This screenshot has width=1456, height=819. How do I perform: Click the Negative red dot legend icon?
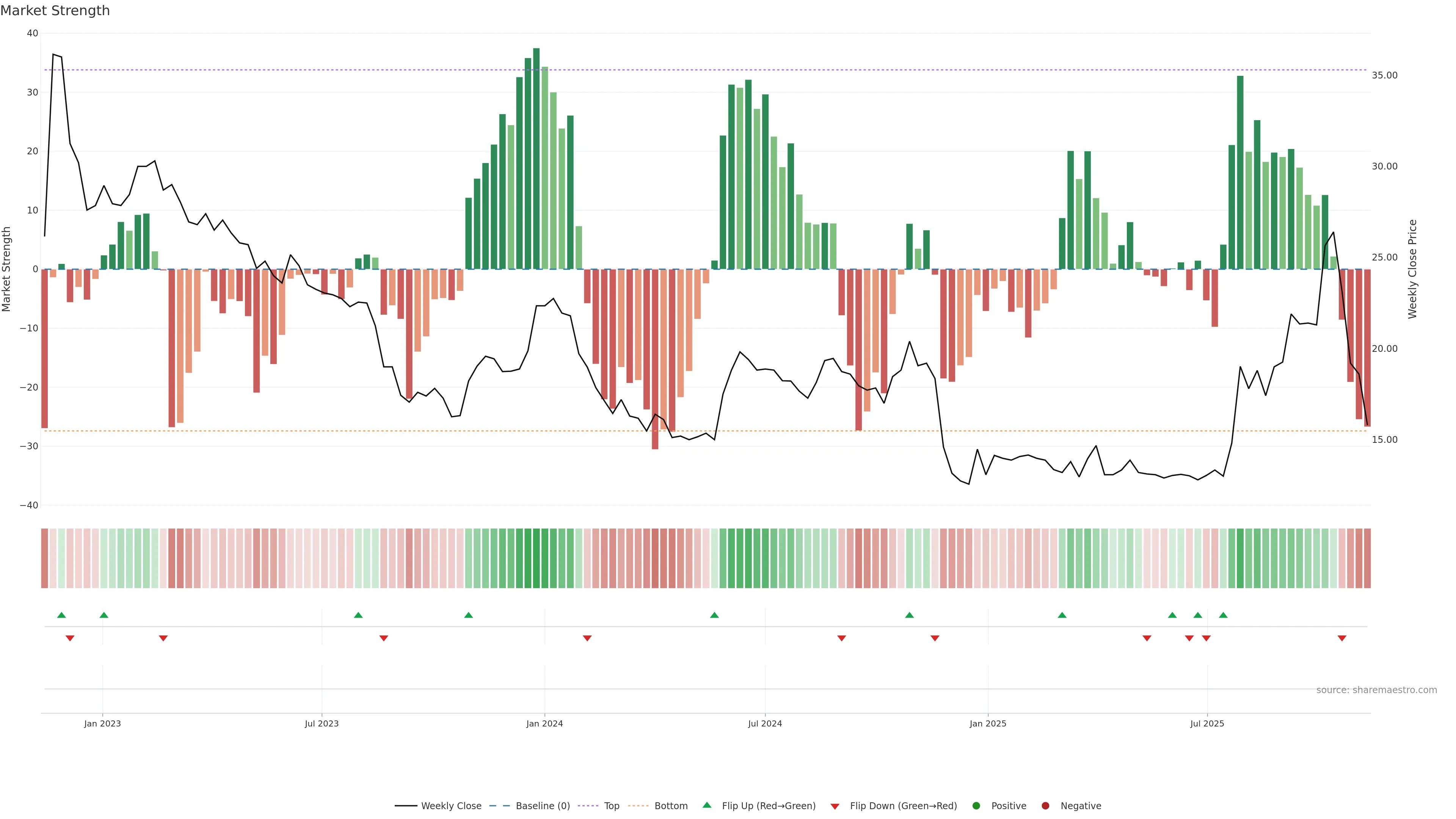tap(1045, 806)
